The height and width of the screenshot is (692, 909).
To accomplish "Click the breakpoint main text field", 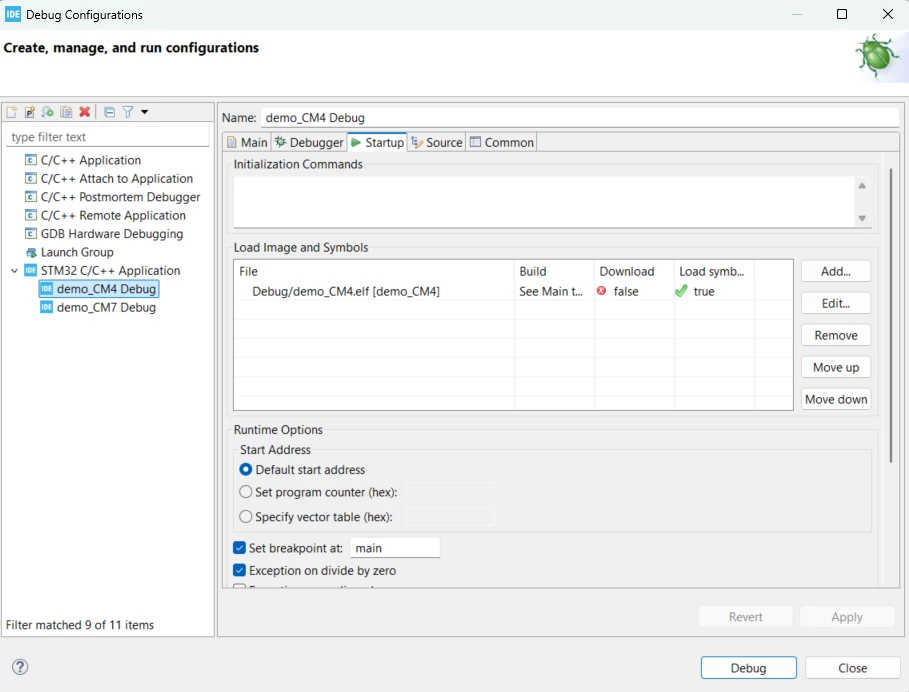I will [x=395, y=548].
